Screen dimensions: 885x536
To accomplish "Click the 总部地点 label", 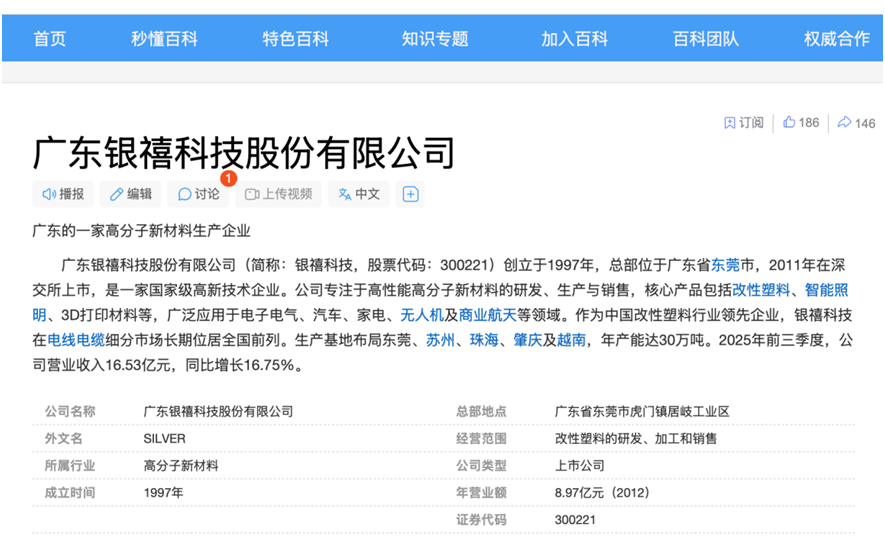I will (x=481, y=411).
